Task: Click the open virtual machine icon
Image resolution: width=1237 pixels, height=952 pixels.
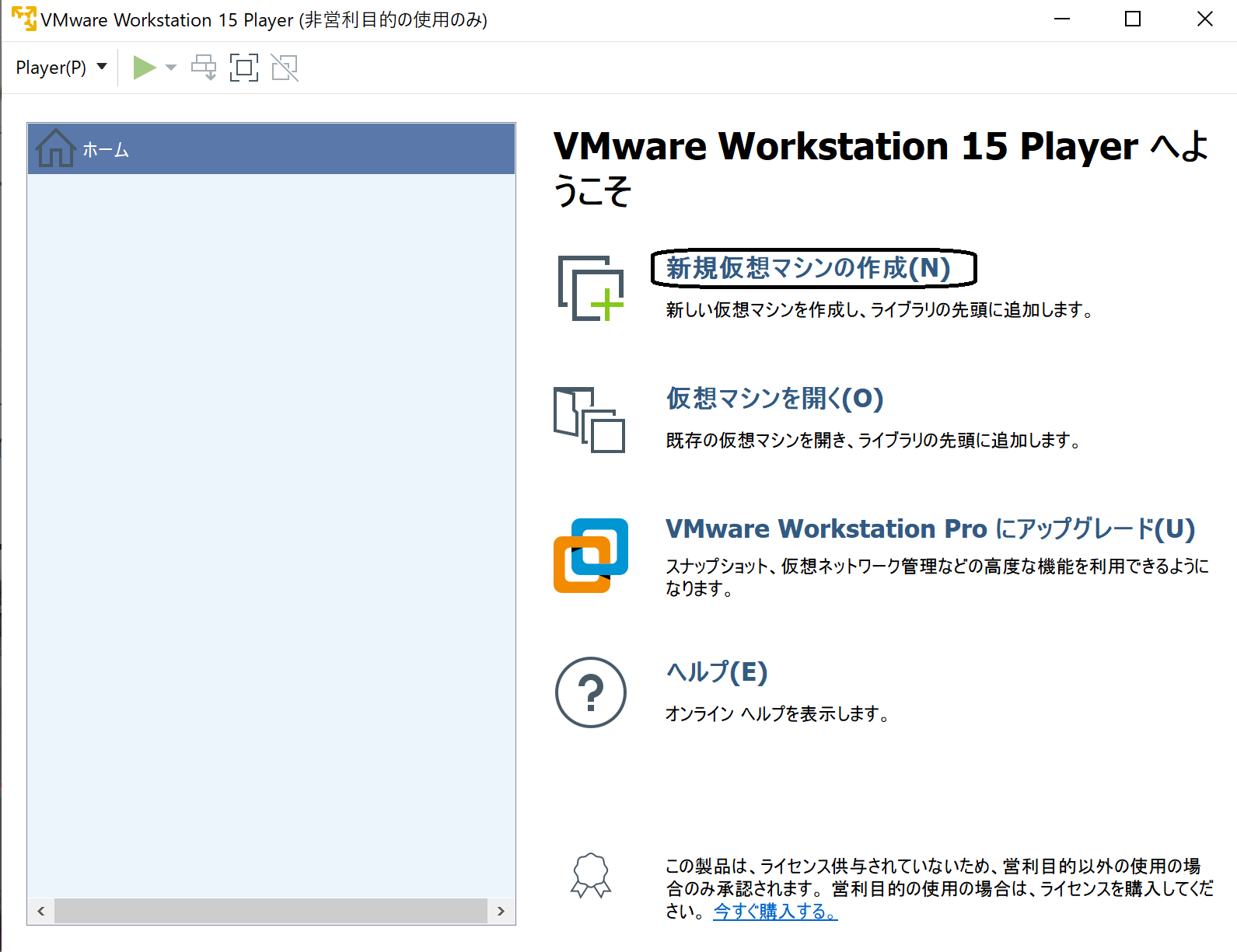Action: (589, 420)
